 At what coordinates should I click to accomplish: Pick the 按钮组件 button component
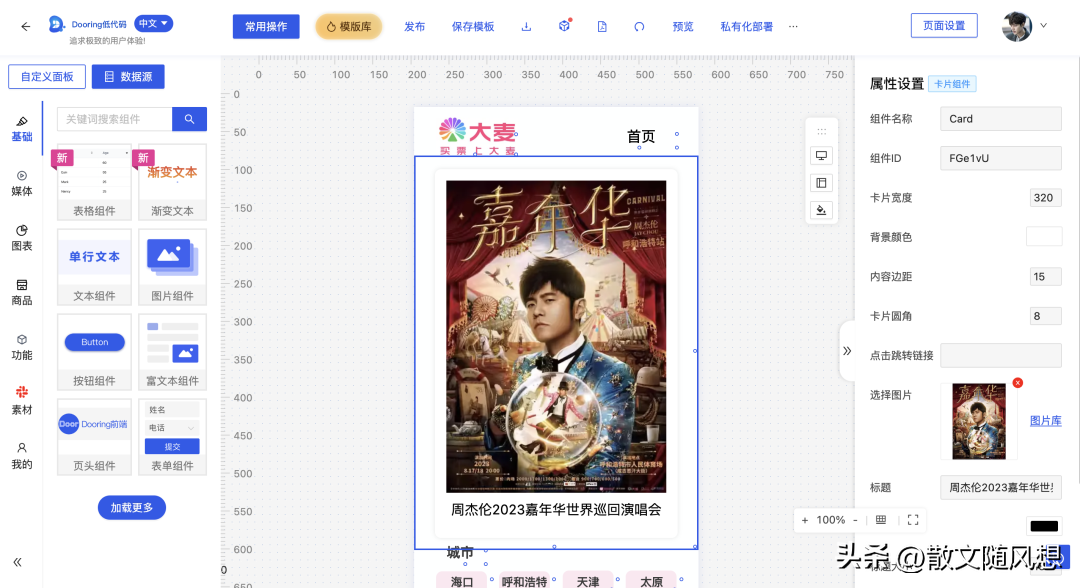(x=94, y=352)
